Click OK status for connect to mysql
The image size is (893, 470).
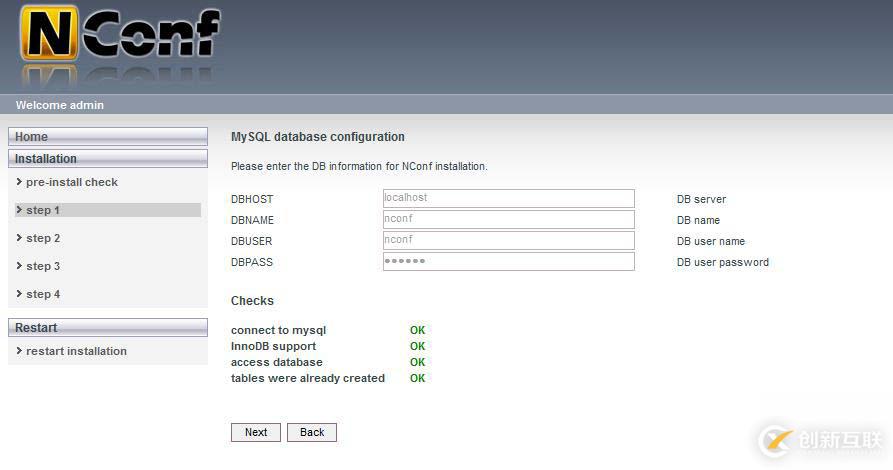[417, 330]
